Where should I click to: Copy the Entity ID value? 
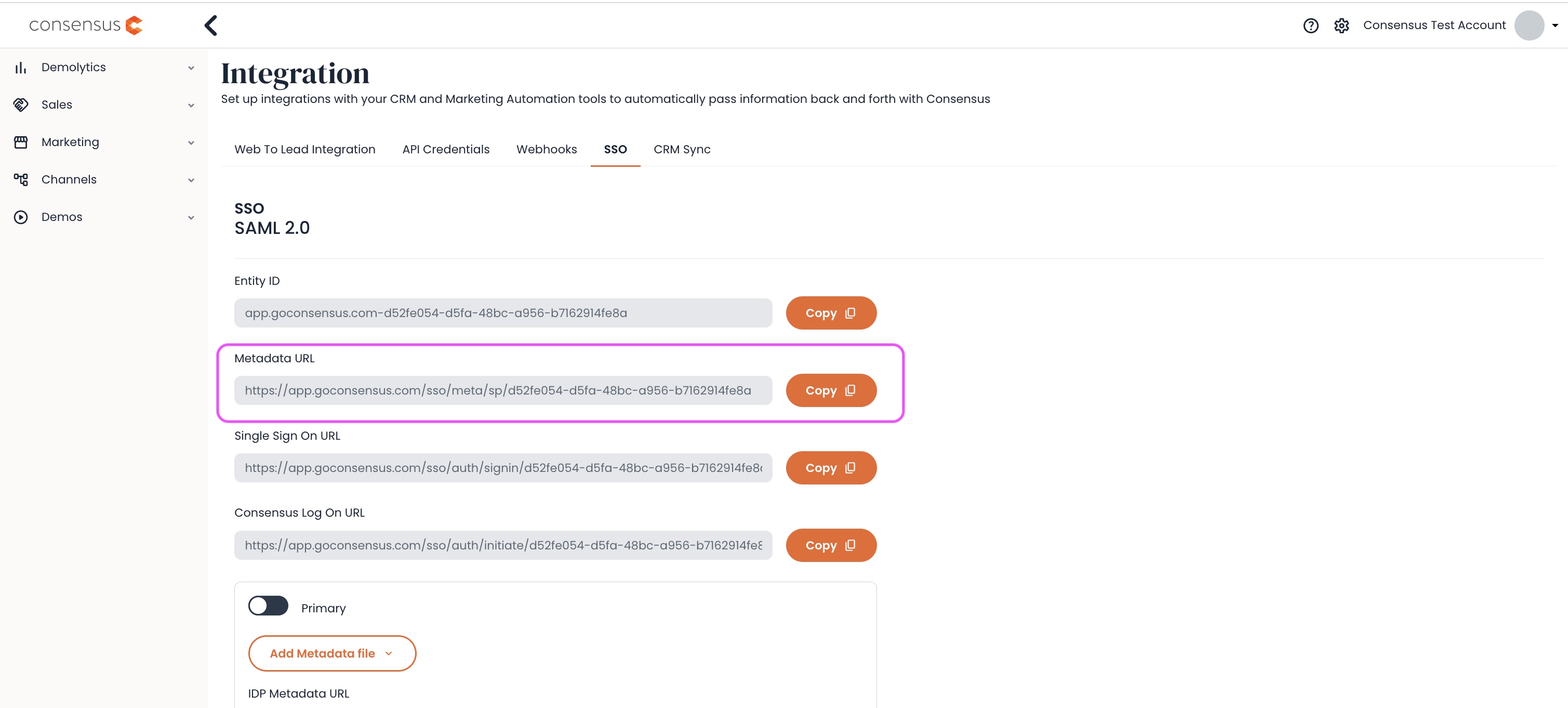point(831,313)
